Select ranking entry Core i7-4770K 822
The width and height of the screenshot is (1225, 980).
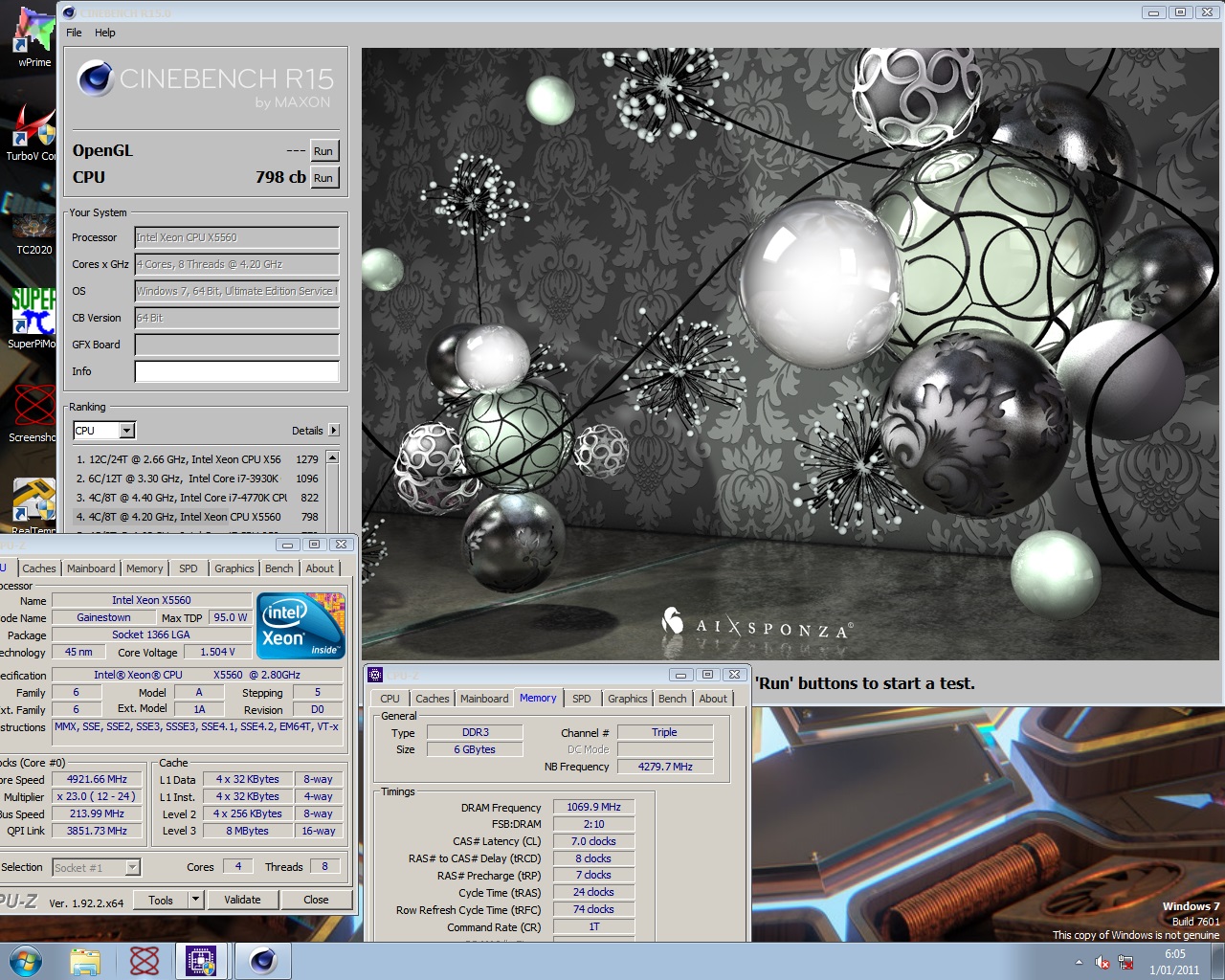click(x=198, y=498)
